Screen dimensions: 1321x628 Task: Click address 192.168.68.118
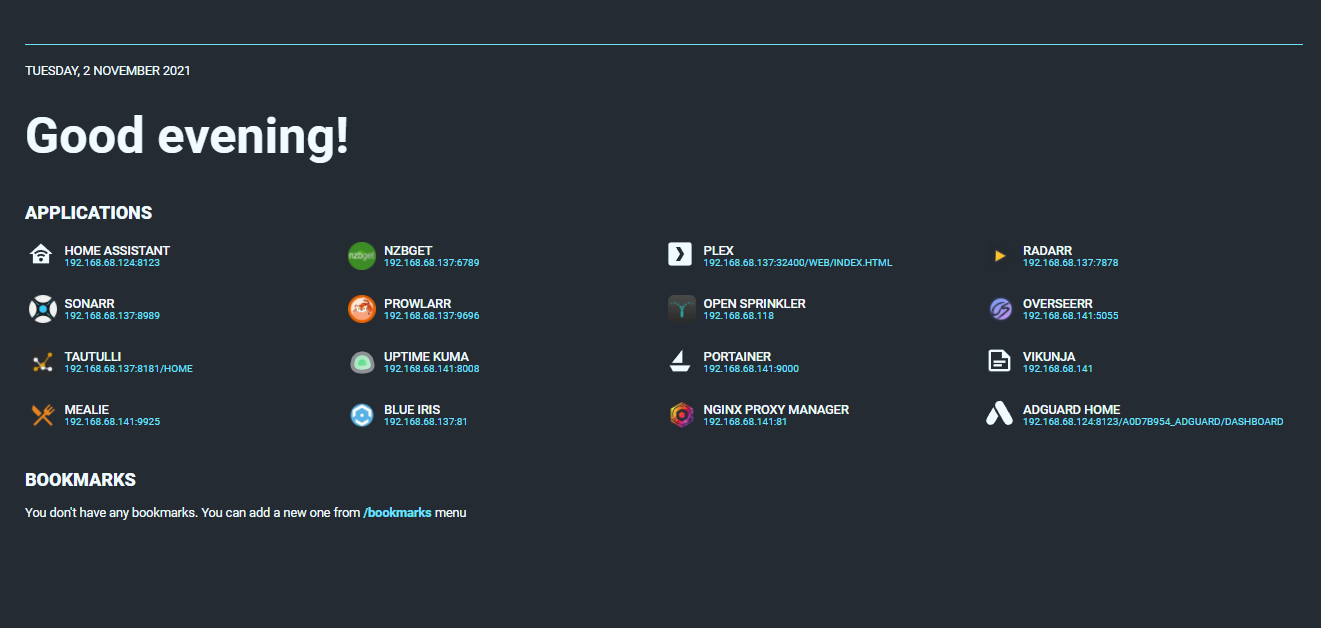(x=739, y=316)
